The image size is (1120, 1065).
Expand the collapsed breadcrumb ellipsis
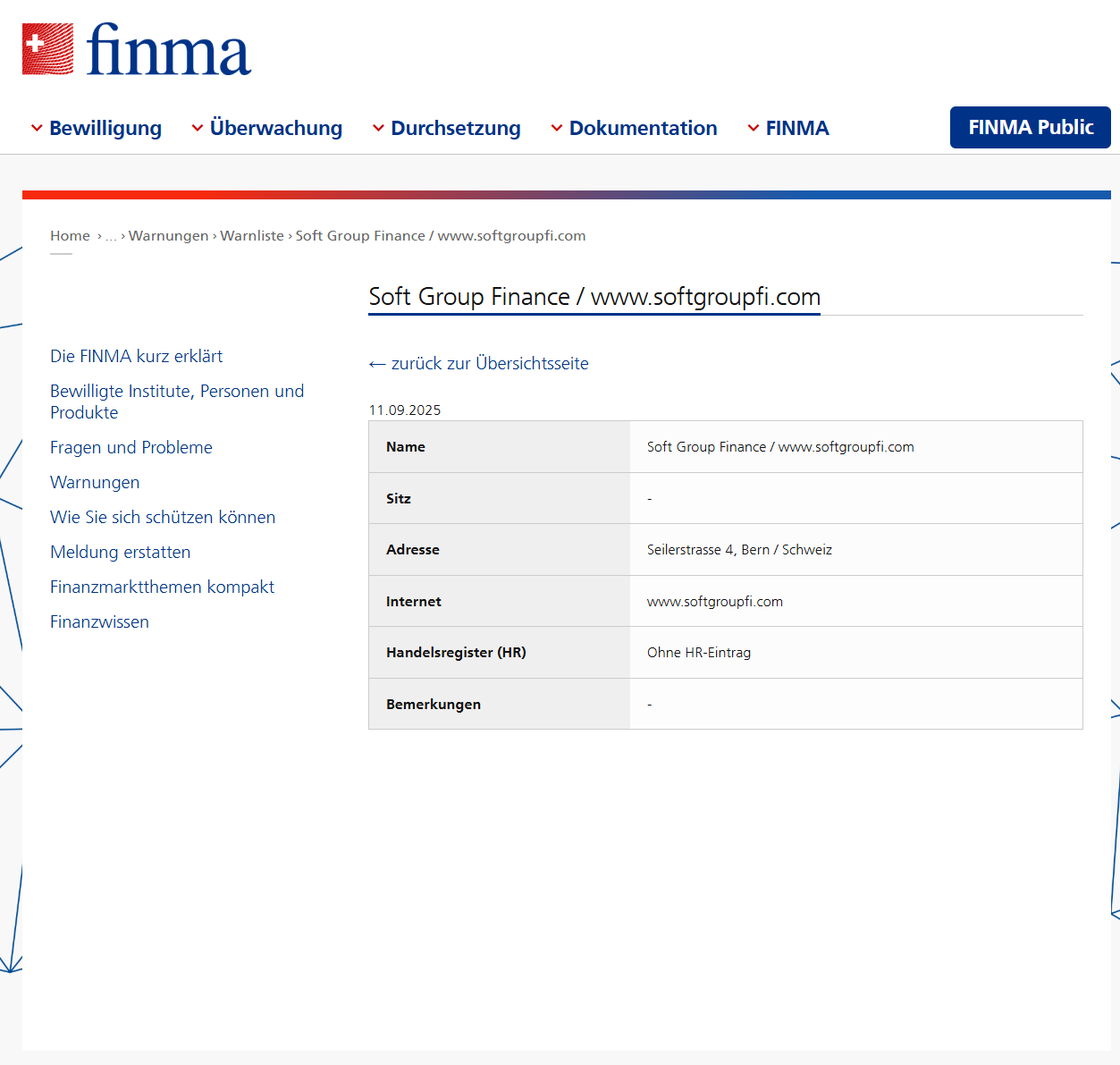[x=111, y=236]
